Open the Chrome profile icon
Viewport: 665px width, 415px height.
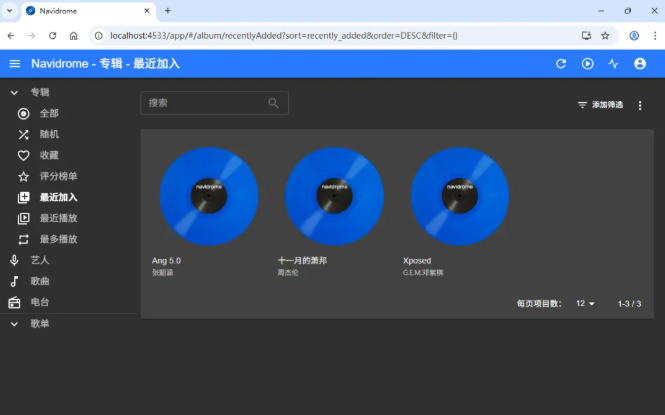[634, 36]
